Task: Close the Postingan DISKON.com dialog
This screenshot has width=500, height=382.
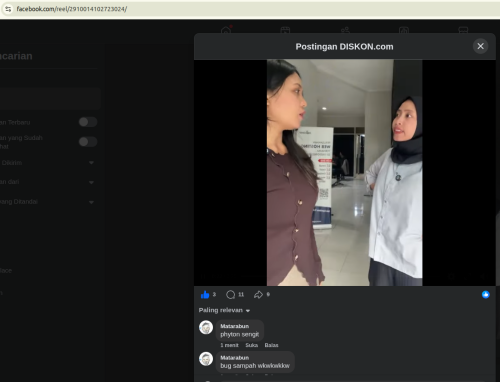Action: (x=480, y=46)
